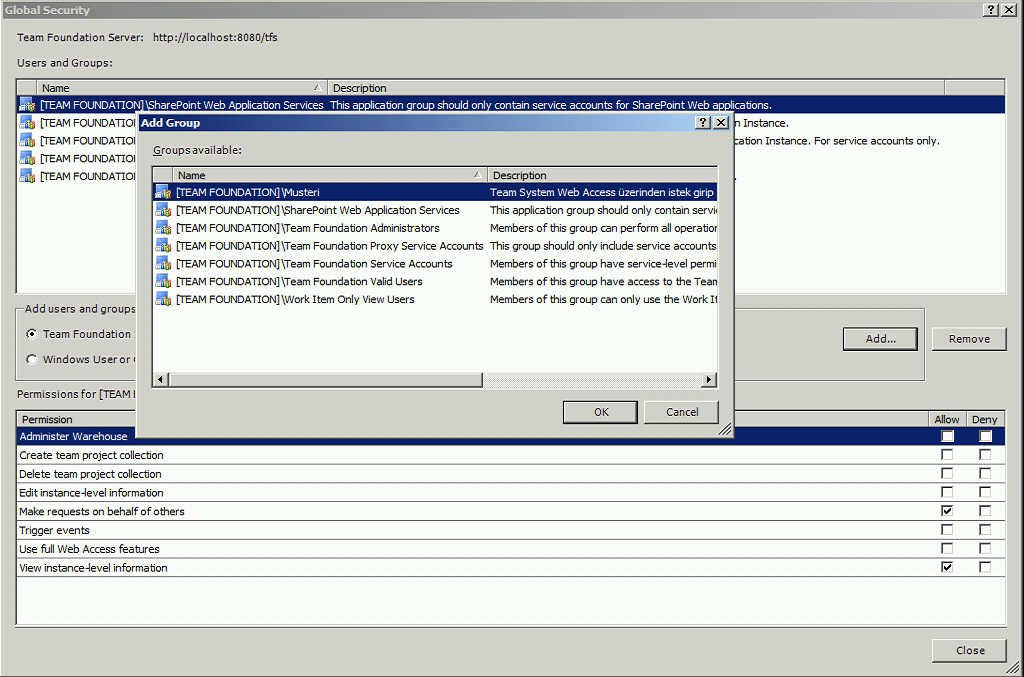Check Deny for Delete team project collection
This screenshot has width=1024, height=677.
[985, 473]
